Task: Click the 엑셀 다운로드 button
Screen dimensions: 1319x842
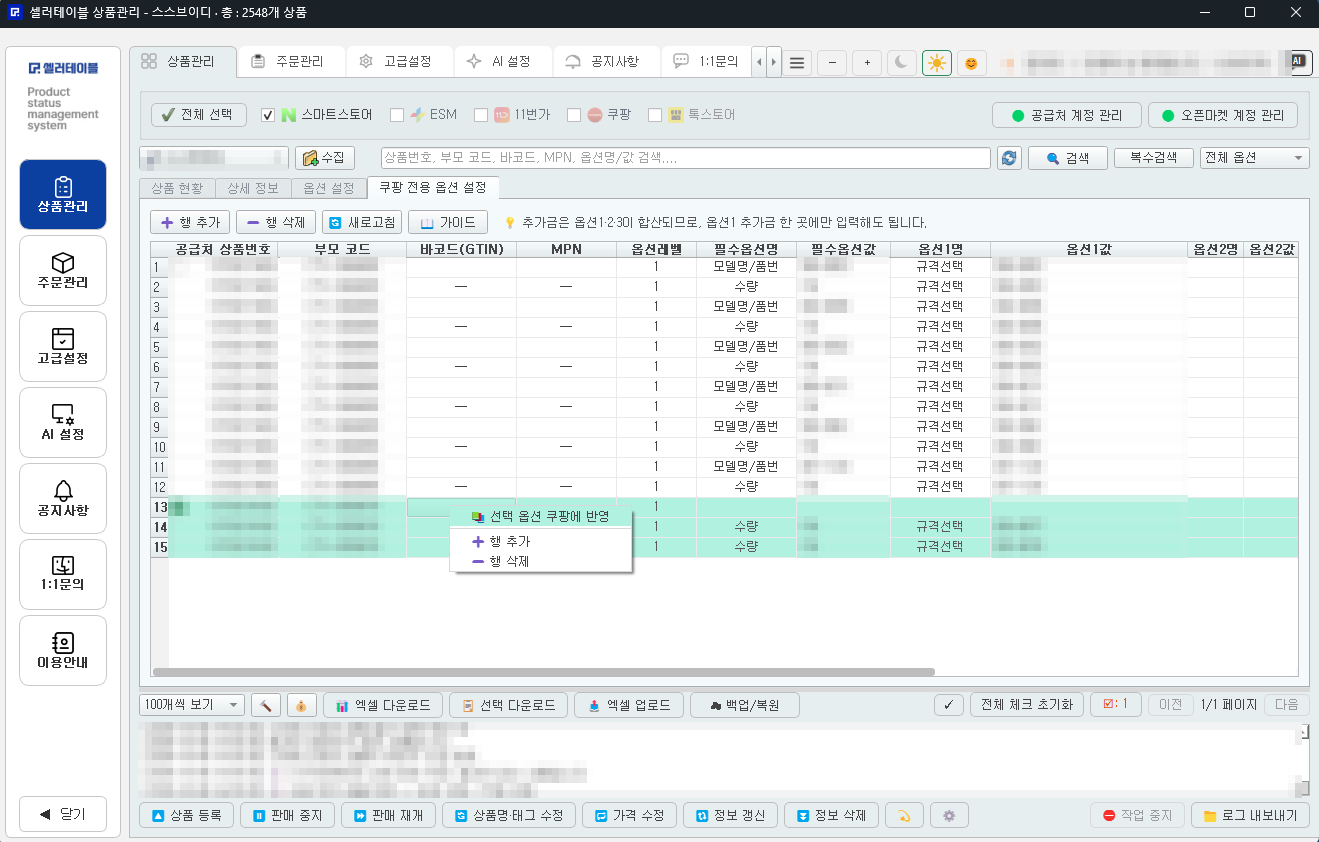Action: pos(383,705)
